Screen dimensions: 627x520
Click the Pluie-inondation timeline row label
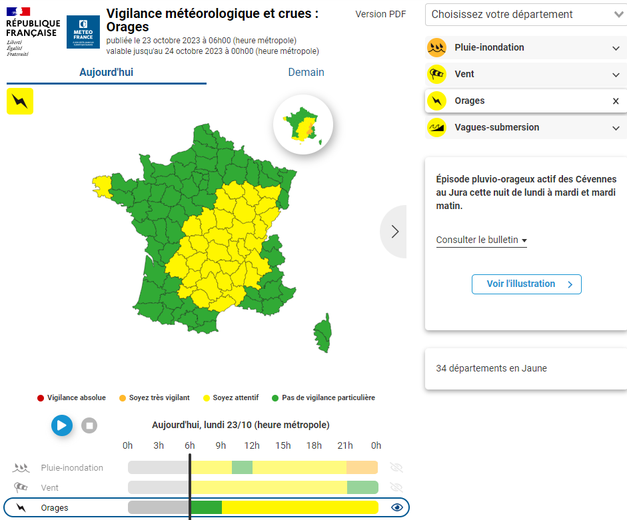point(72,468)
